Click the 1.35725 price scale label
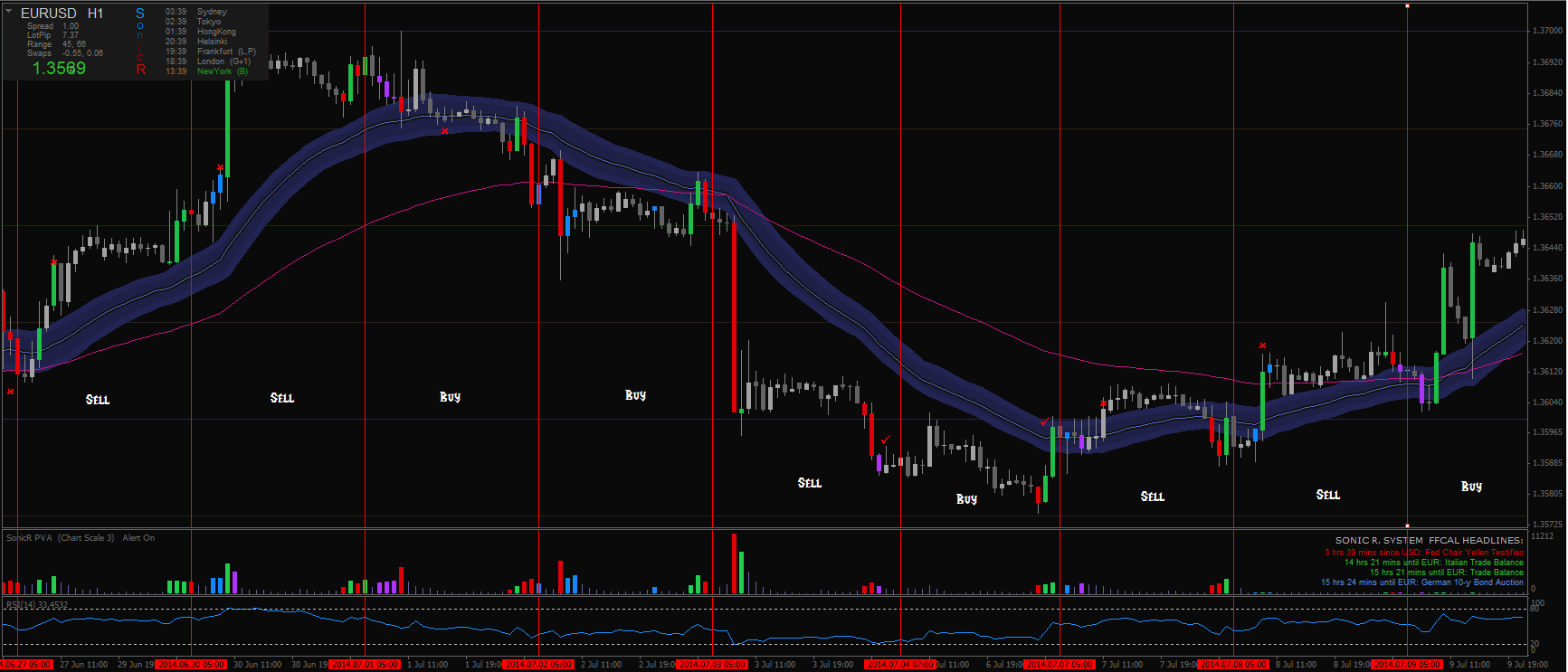 (x=1547, y=525)
